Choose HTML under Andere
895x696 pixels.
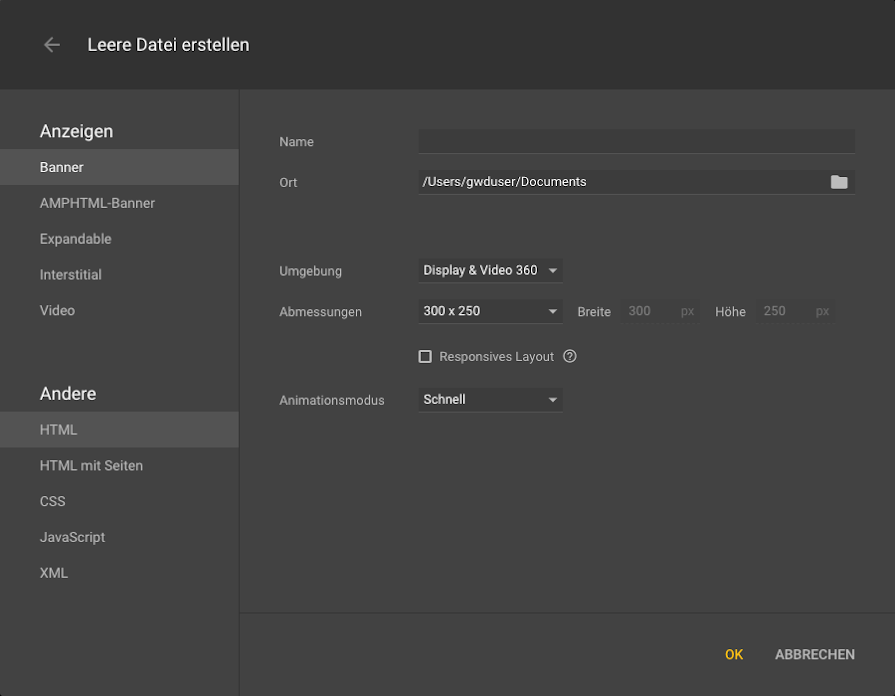119,429
